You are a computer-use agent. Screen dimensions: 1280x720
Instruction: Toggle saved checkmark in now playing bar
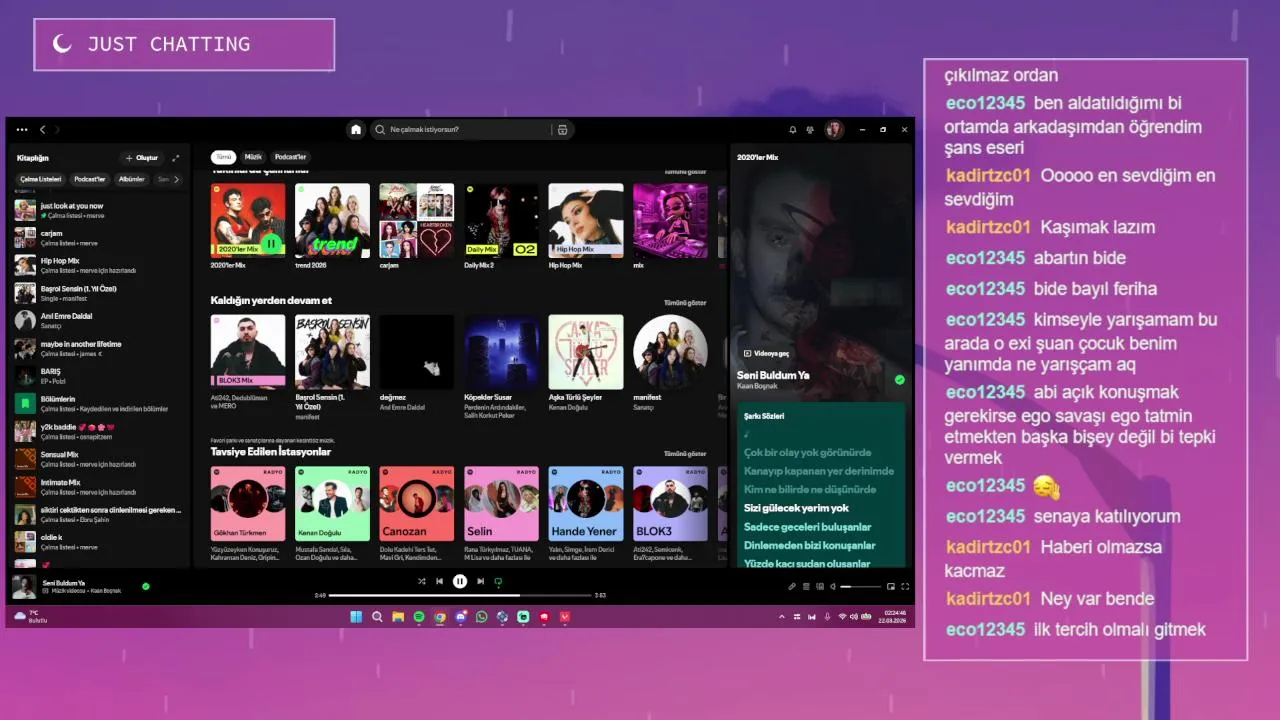pyautogui.click(x=146, y=586)
